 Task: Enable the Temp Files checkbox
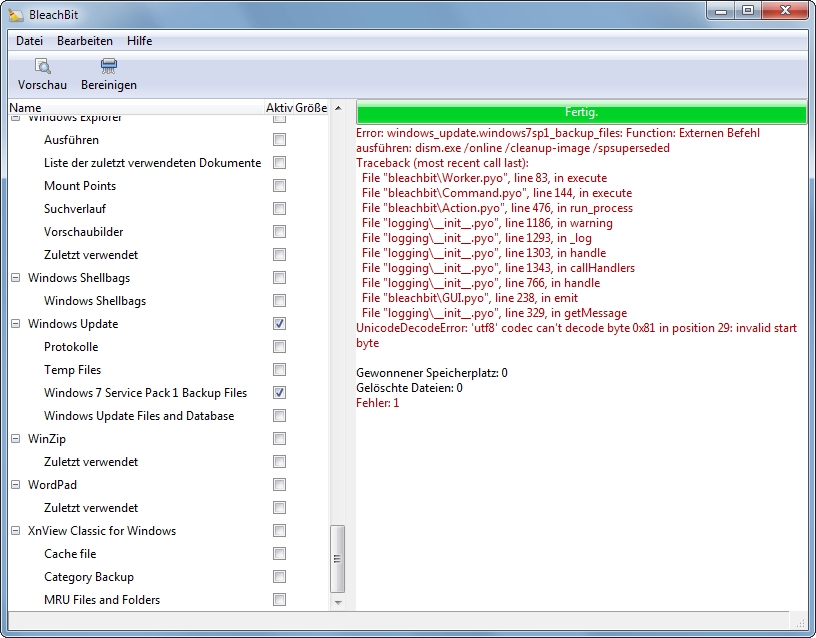279,369
